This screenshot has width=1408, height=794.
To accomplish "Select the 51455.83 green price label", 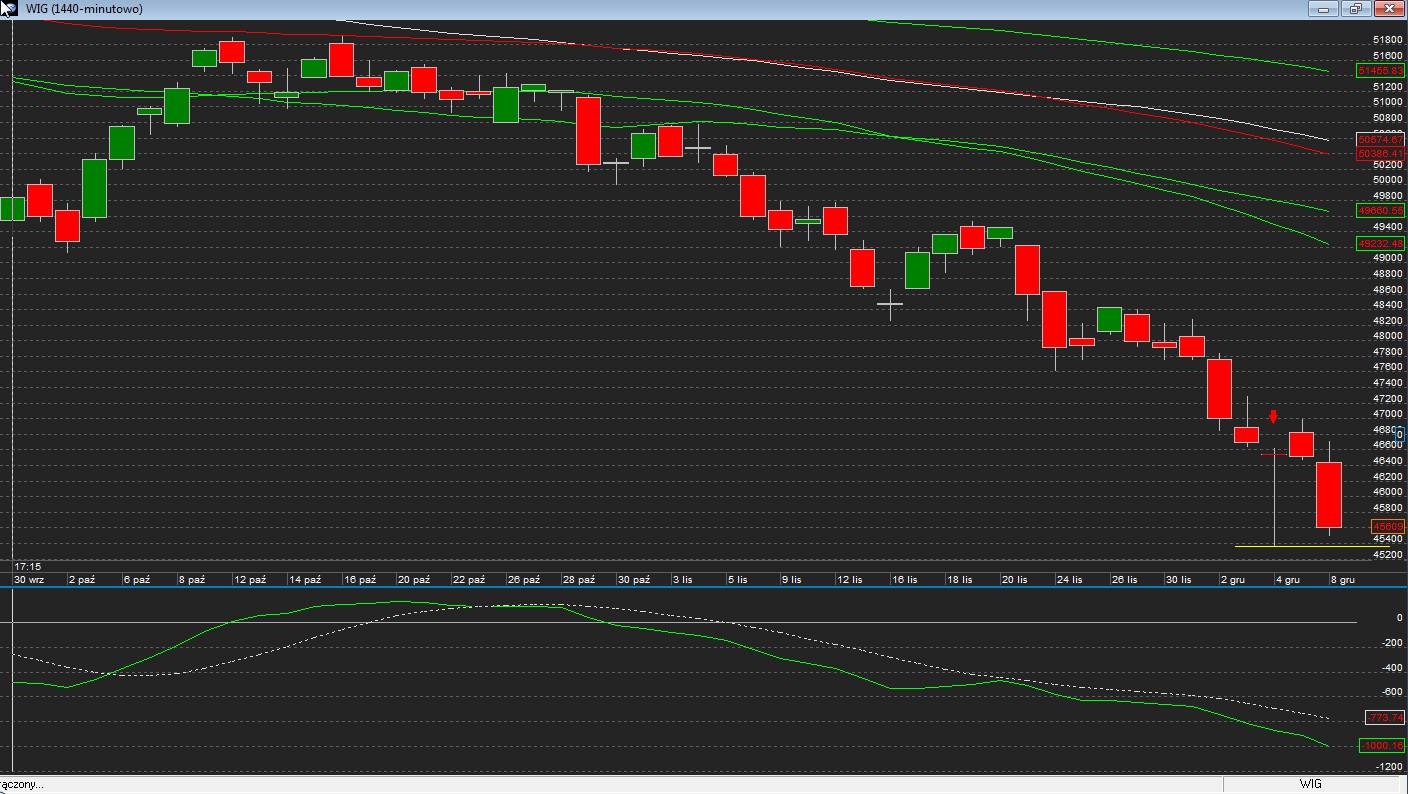I will [1380, 71].
